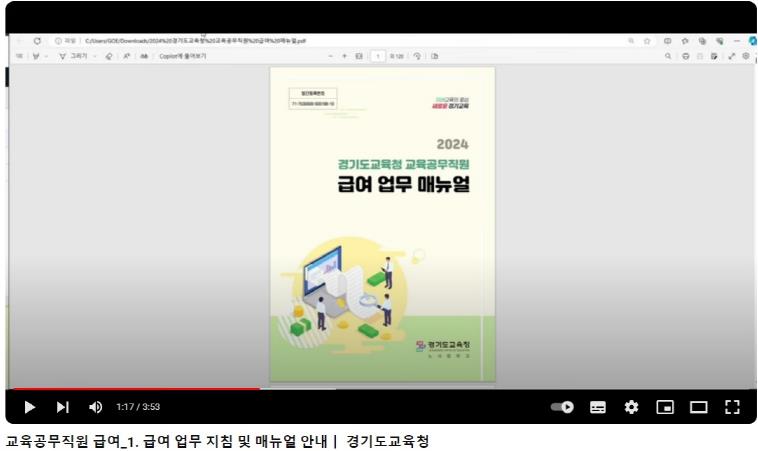This screenshot has height=451, width=758.
Task: Turn on subtitles/closed captions
Action: coord(598,407)
